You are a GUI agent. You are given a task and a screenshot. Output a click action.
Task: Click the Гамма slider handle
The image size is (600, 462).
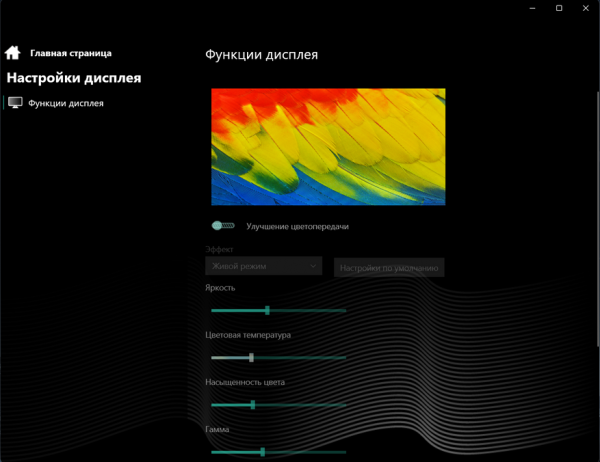[262, 452]
